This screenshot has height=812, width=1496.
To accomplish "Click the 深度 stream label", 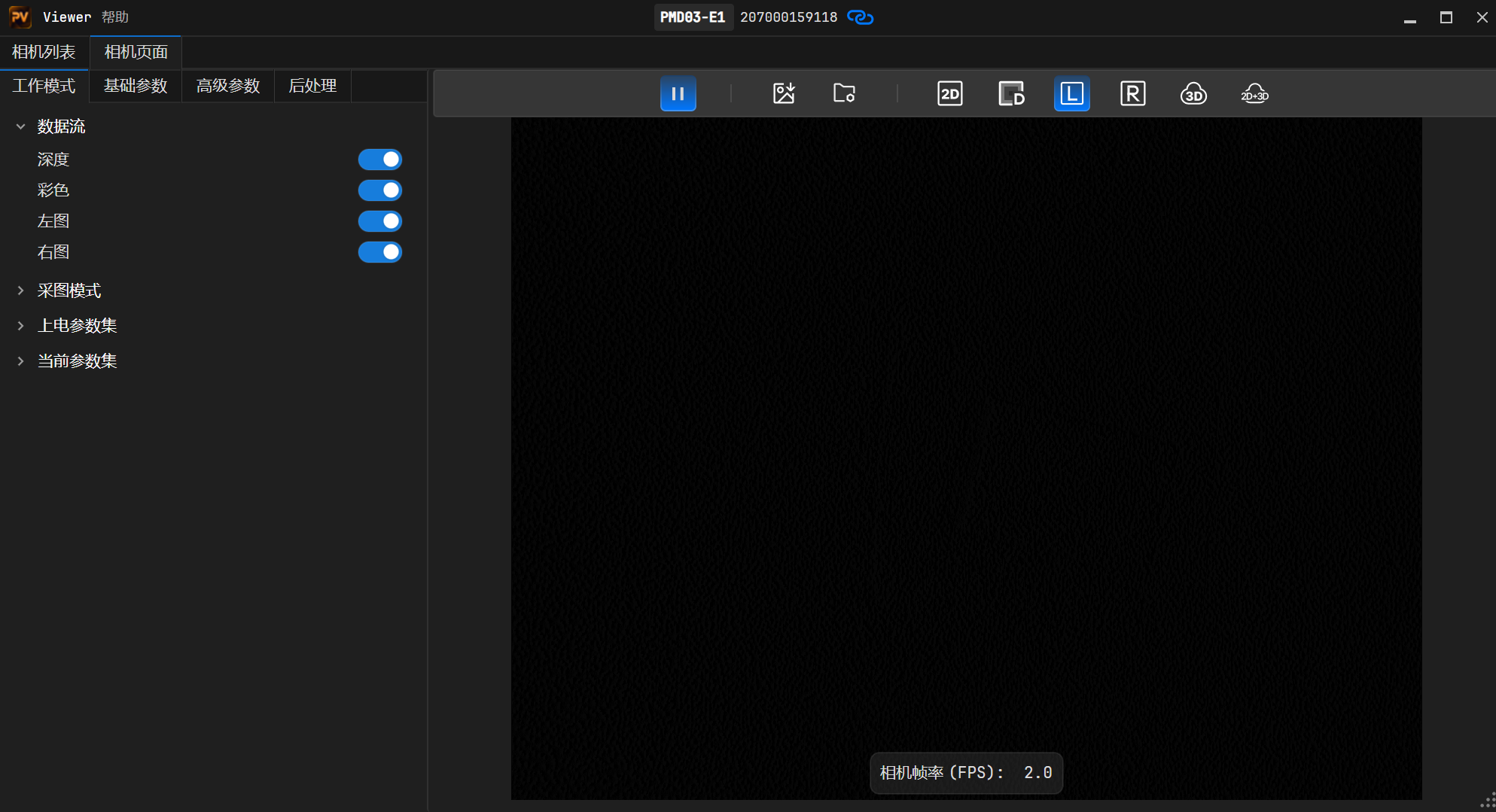I will [53, 160].
